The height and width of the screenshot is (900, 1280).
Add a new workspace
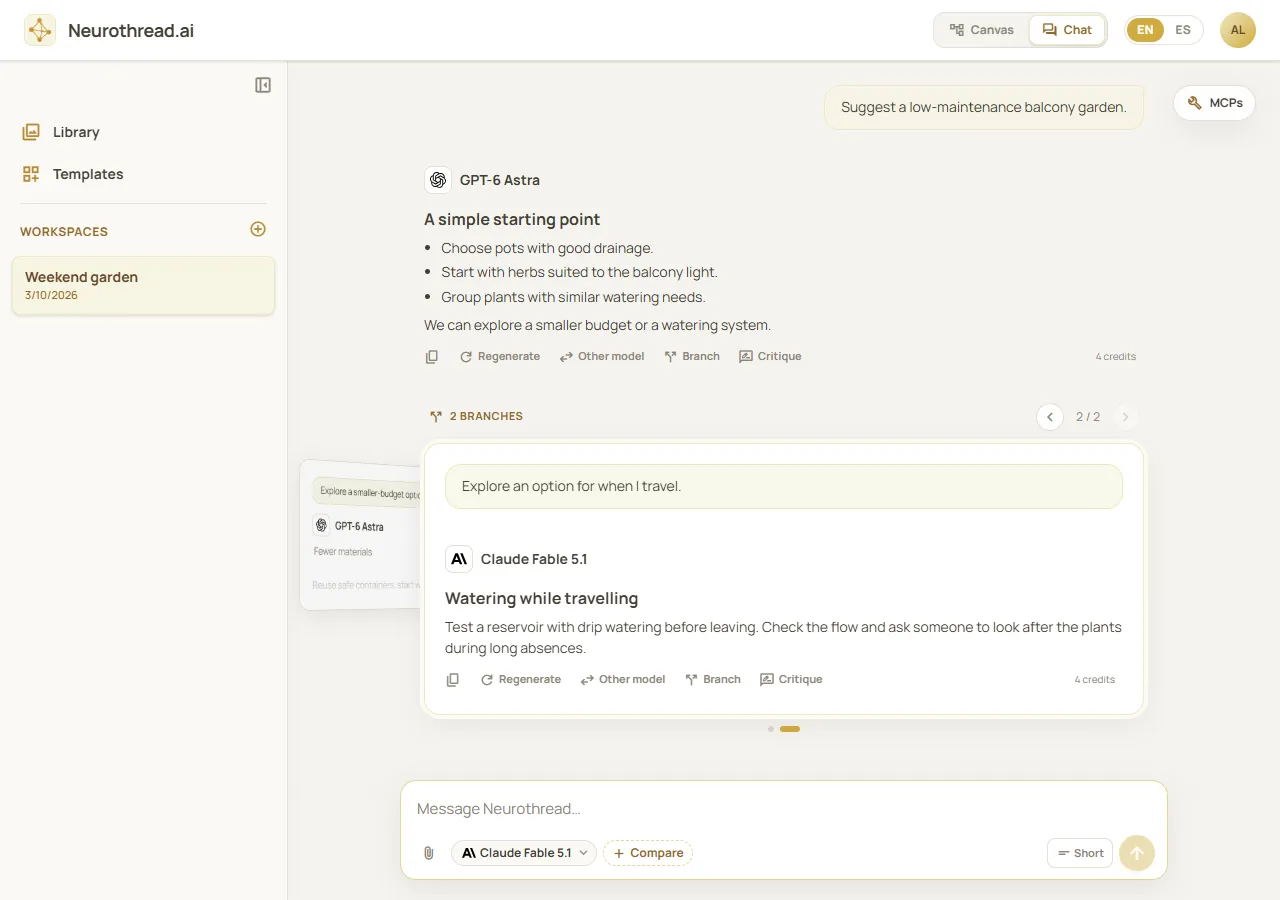pos(258,229)
